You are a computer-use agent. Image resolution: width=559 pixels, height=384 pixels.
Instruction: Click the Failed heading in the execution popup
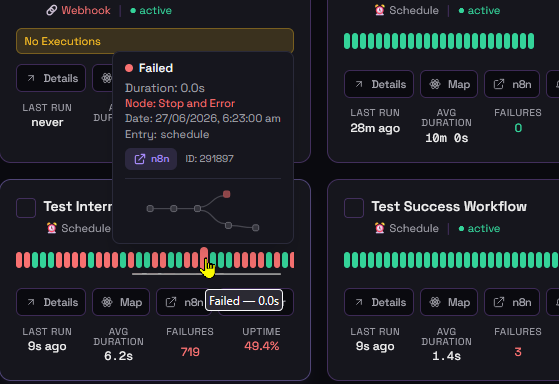156,68
